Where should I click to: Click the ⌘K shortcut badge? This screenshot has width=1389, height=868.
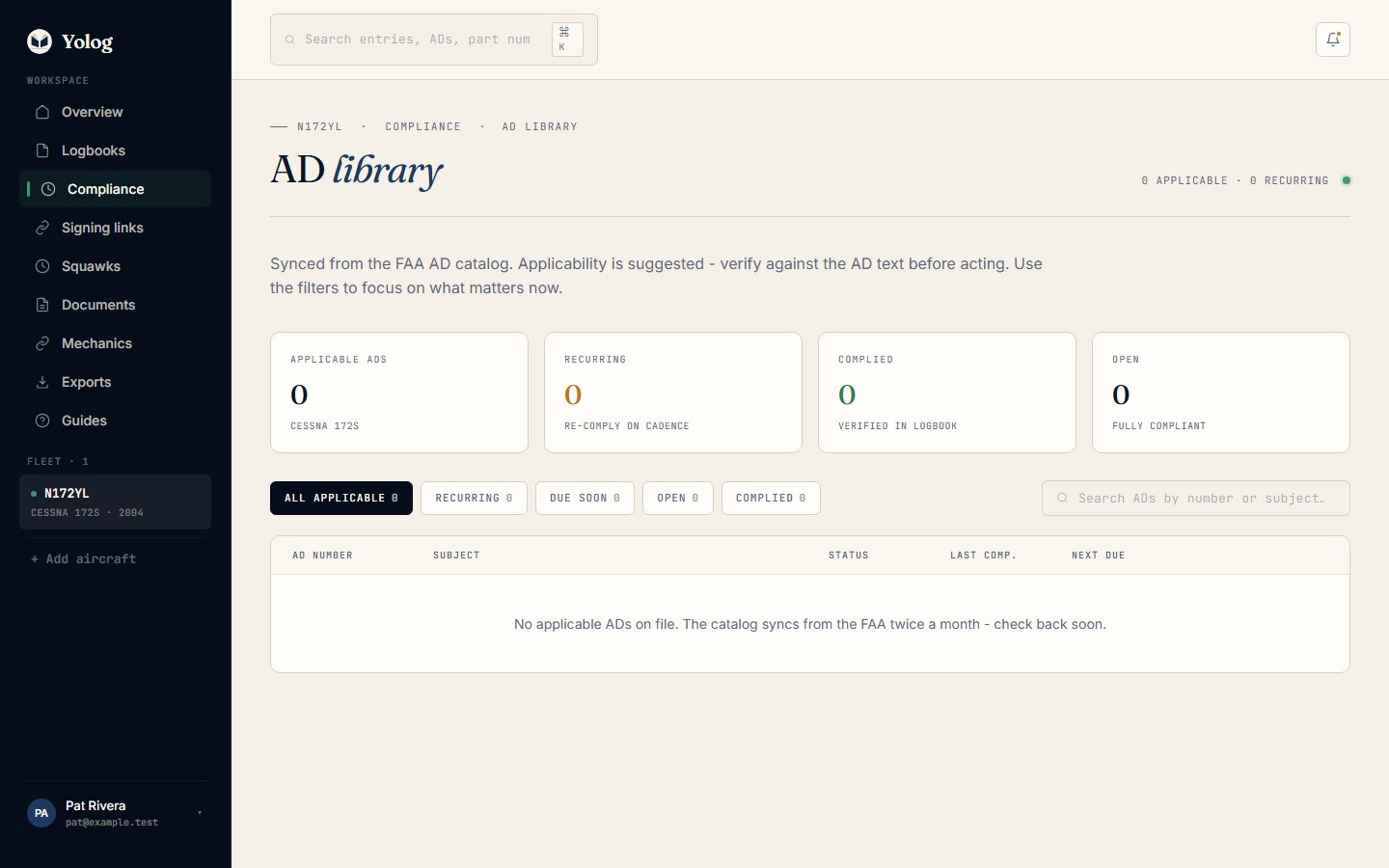[x=567, y=40]
